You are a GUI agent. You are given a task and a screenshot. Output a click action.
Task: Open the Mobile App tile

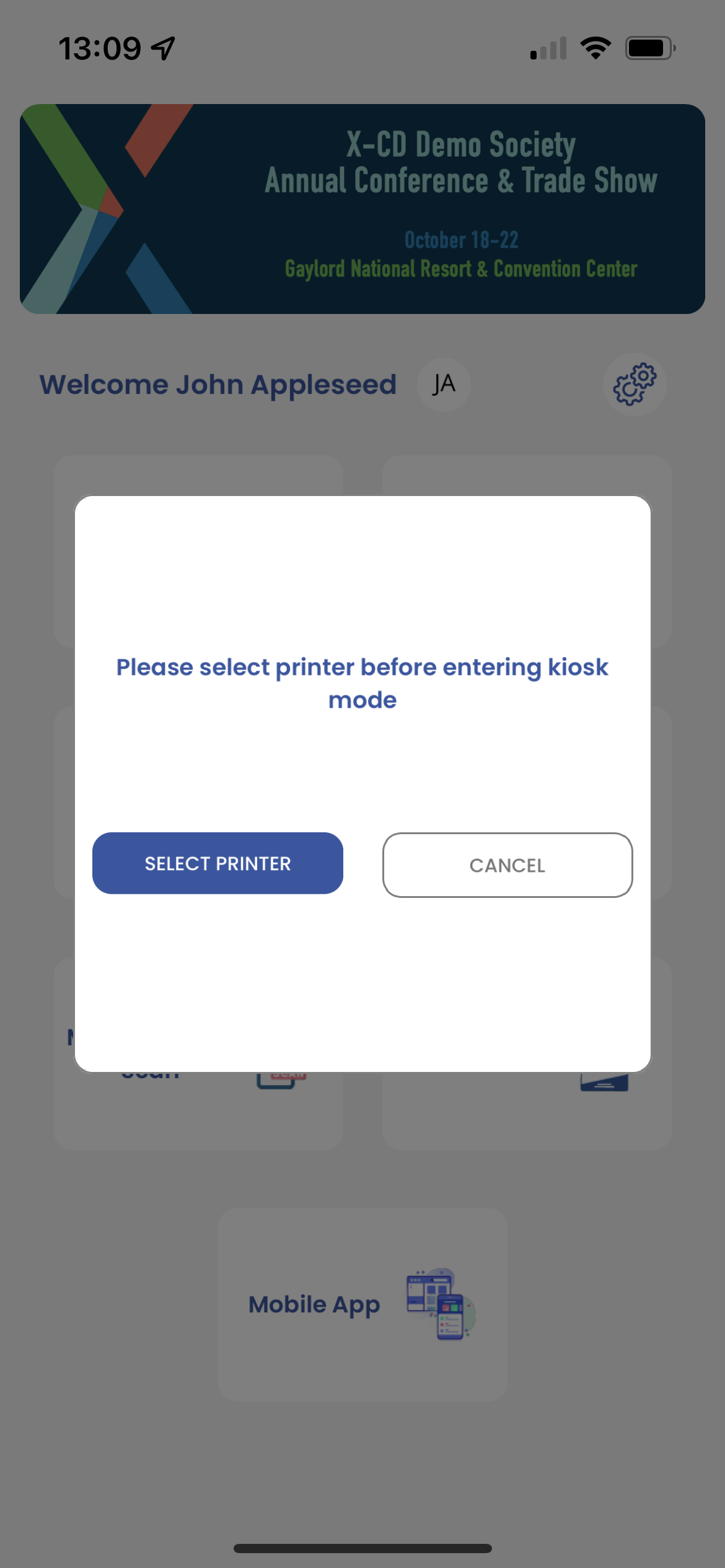(362, 1305)
